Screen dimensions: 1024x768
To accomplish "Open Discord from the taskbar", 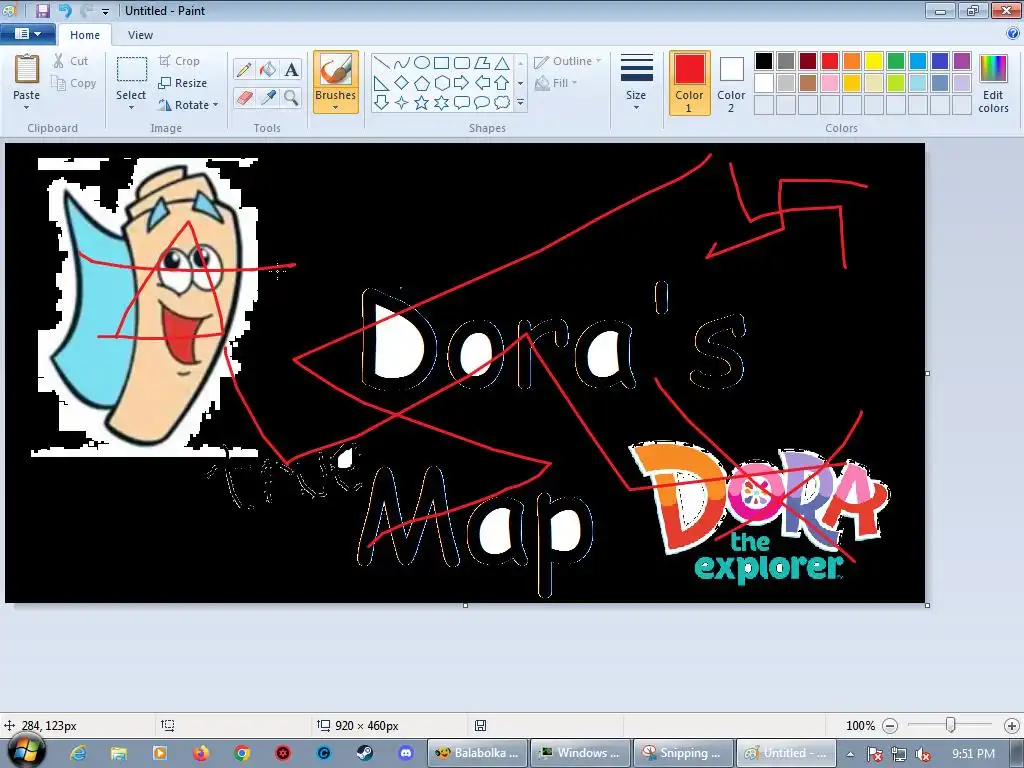I will pos(406,753).
